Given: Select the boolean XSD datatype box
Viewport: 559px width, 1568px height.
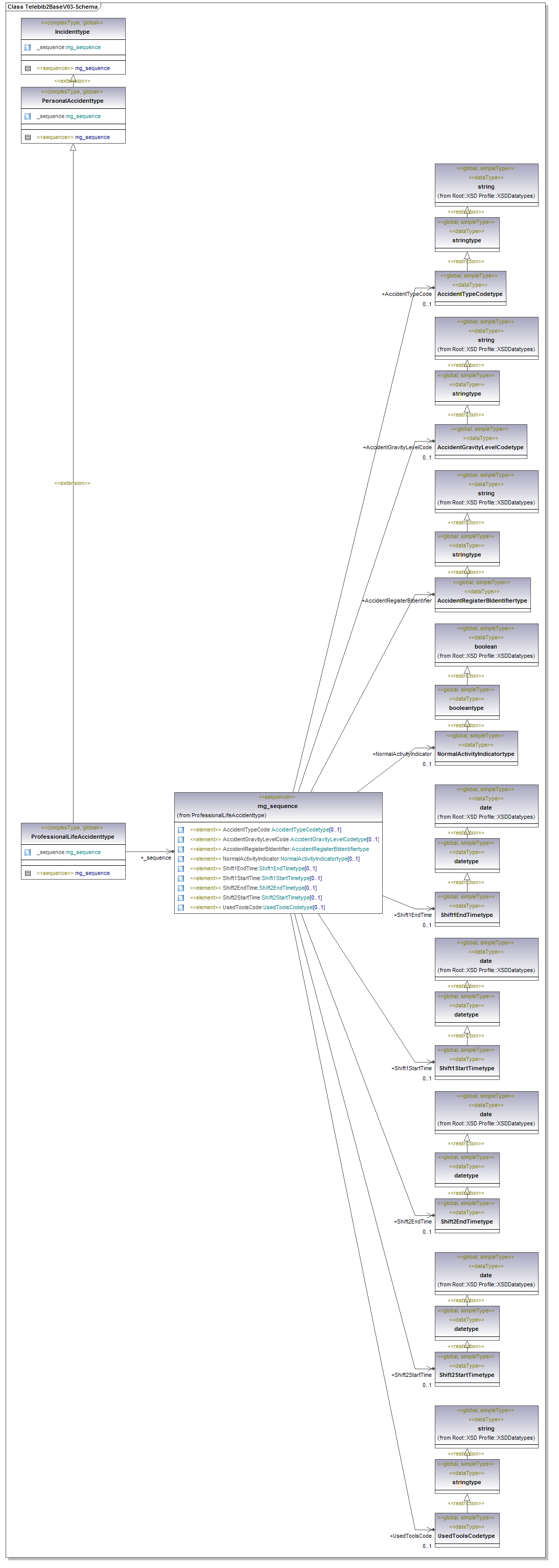Looking at the screenshot, I should [x=486, y=644].
